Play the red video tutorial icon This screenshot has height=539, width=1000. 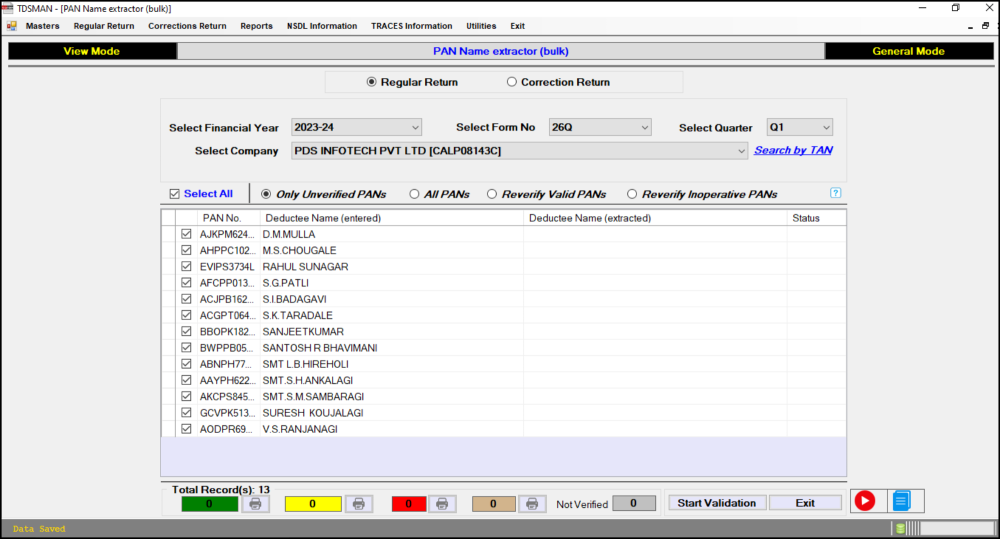coord(865,501)
